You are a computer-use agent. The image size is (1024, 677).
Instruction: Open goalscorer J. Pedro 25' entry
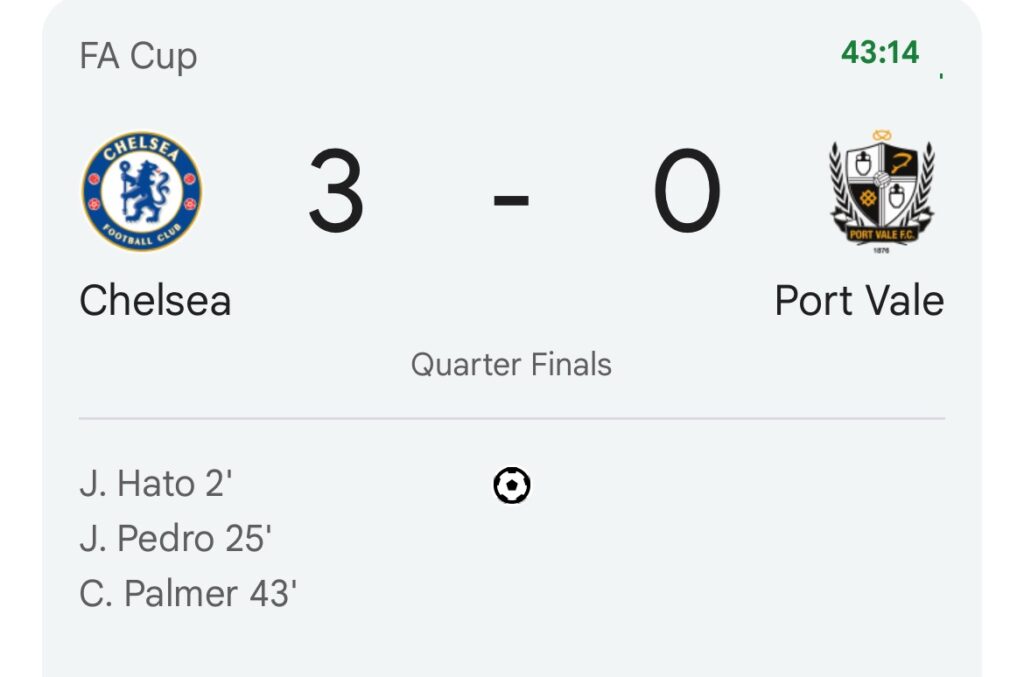(176, 539)
